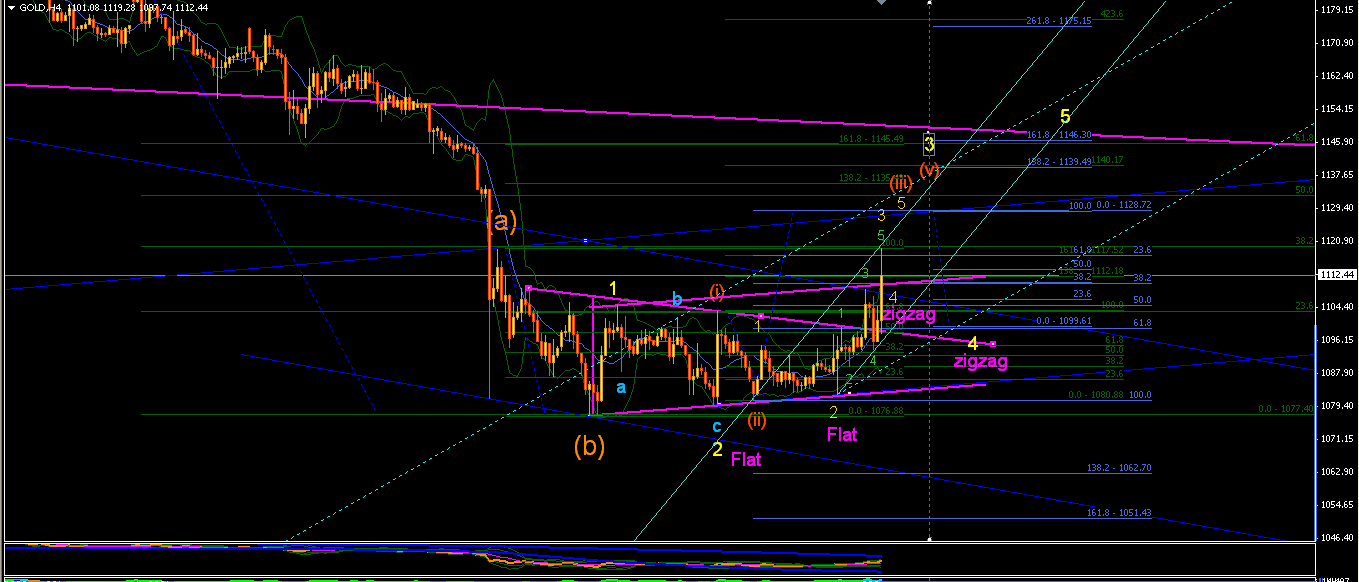Click the 138.2 - 1139.49 Fibonacci label
The image size is (1359, 582).
click(1058, 161)
